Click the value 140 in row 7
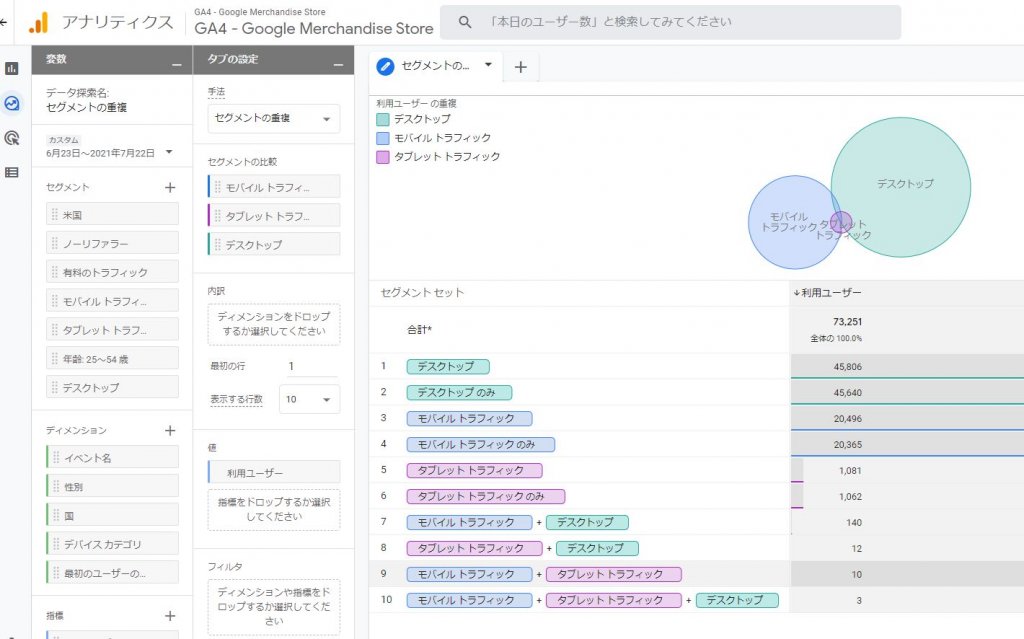This screenshot has height=639, width=1024. [x=854, y=523]
